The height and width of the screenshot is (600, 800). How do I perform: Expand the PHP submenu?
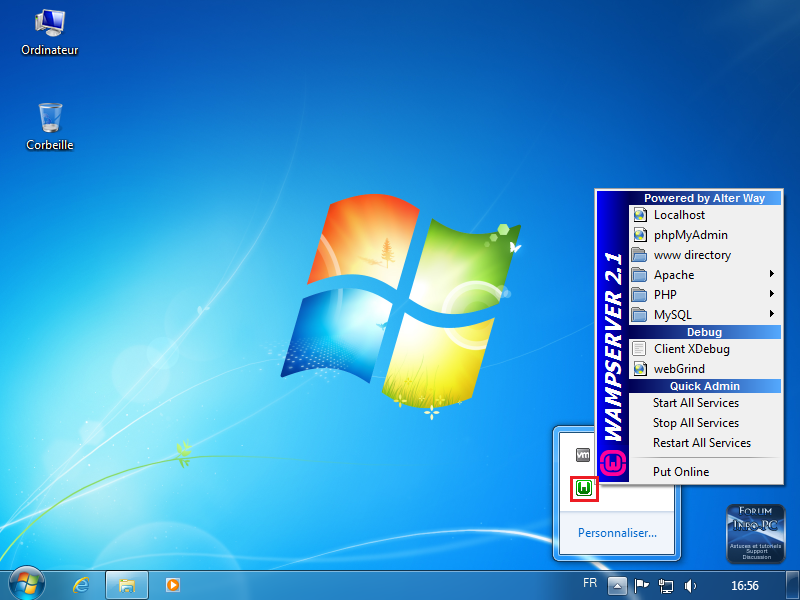pos(706,294)
